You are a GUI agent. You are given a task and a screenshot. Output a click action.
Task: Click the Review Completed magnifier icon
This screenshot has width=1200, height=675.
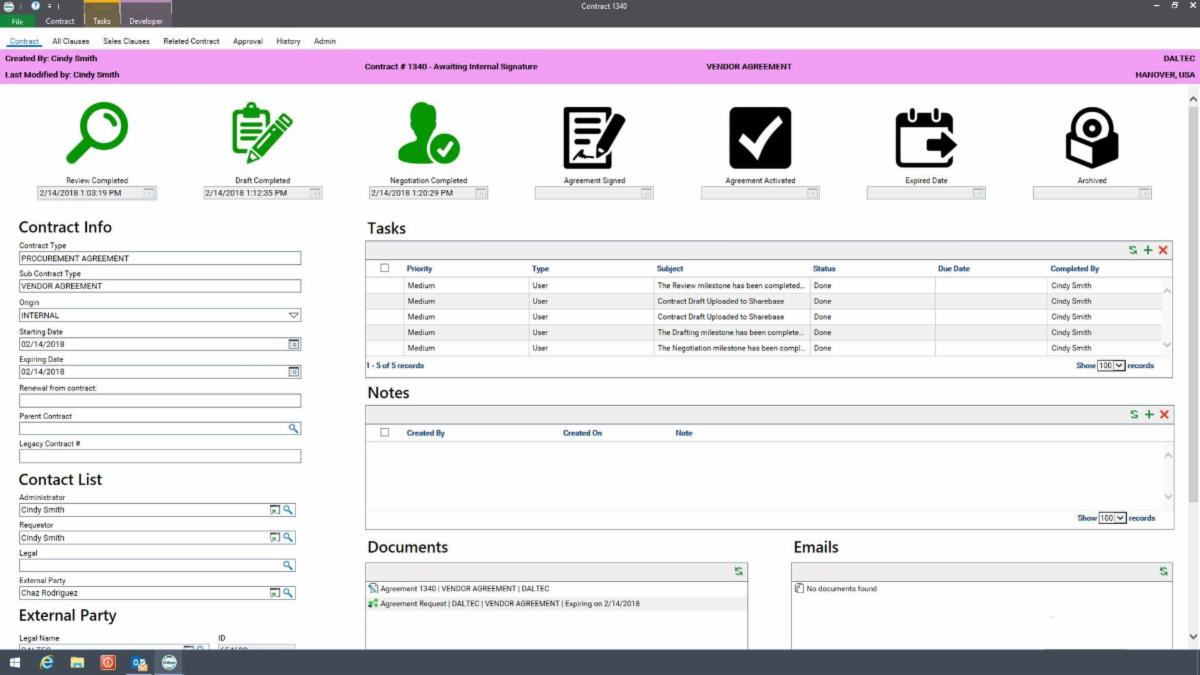coord(97,135)
